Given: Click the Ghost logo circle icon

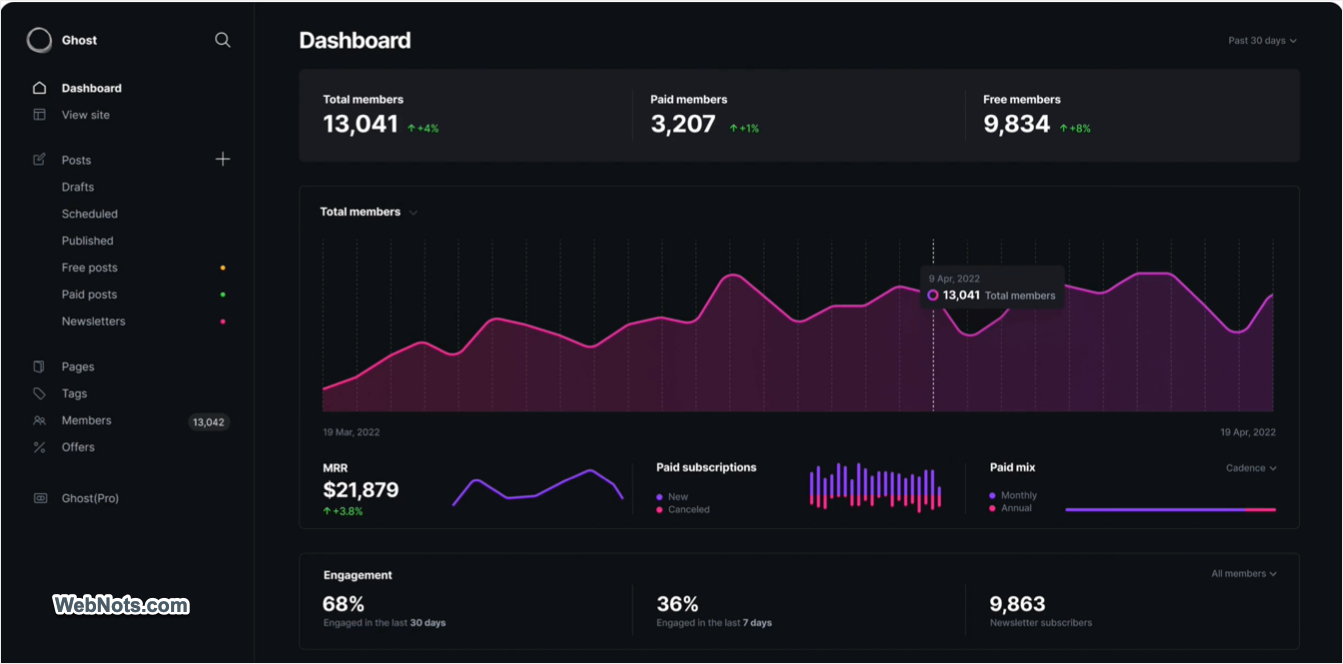Looking at the screenshot, I should tap(39, 40).
